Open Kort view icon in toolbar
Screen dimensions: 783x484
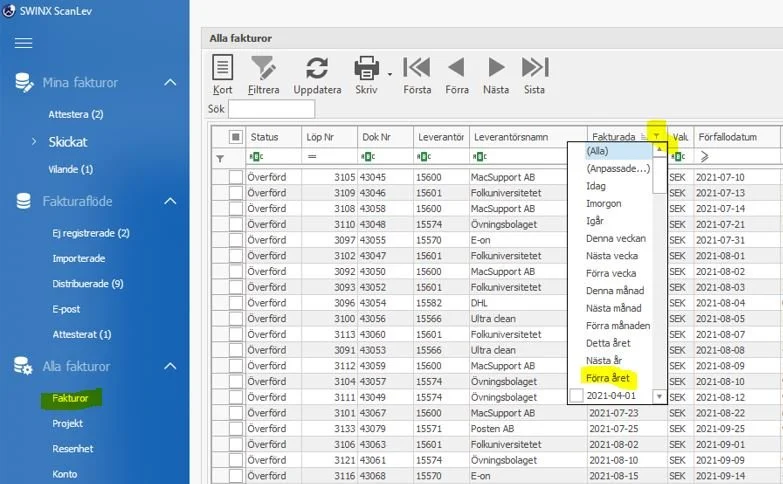pyautogui.click(x=222, y=67)
